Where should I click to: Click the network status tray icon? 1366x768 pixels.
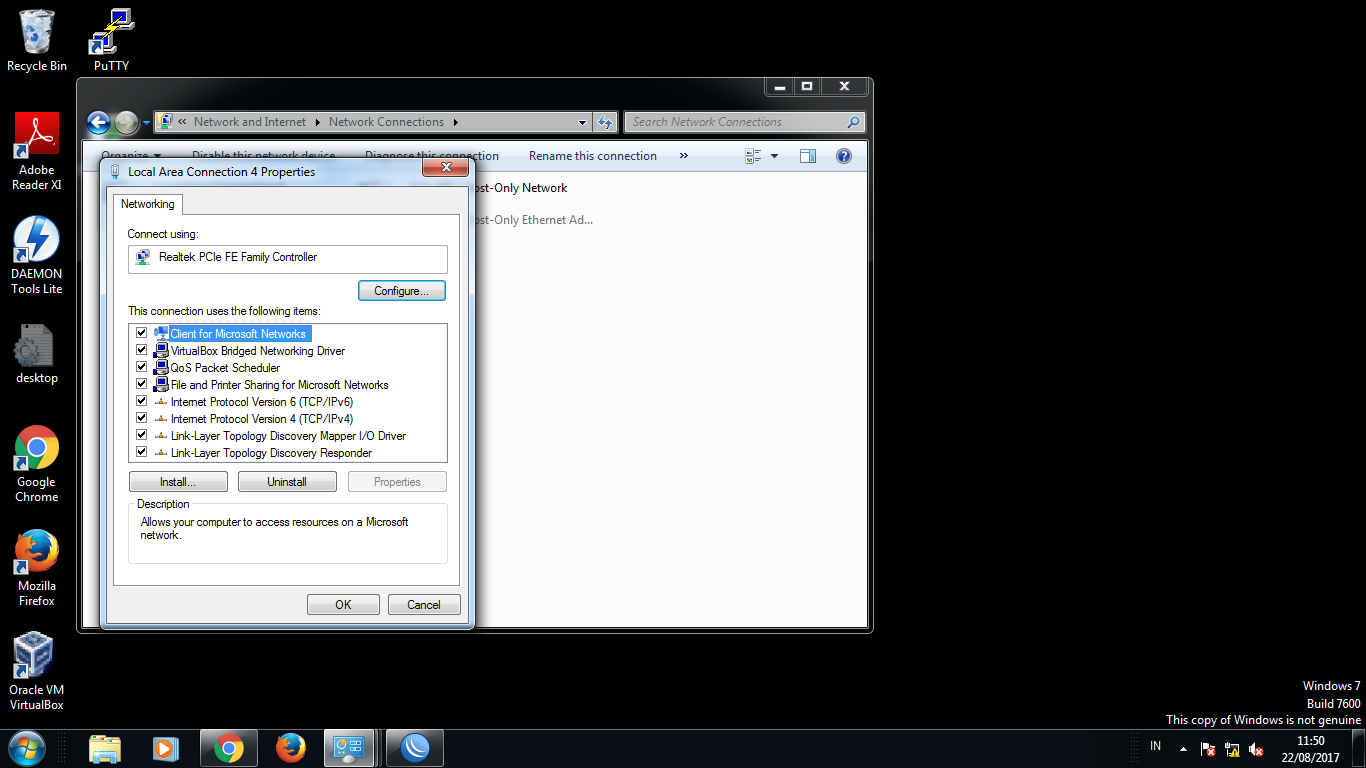coord(1231,749)
